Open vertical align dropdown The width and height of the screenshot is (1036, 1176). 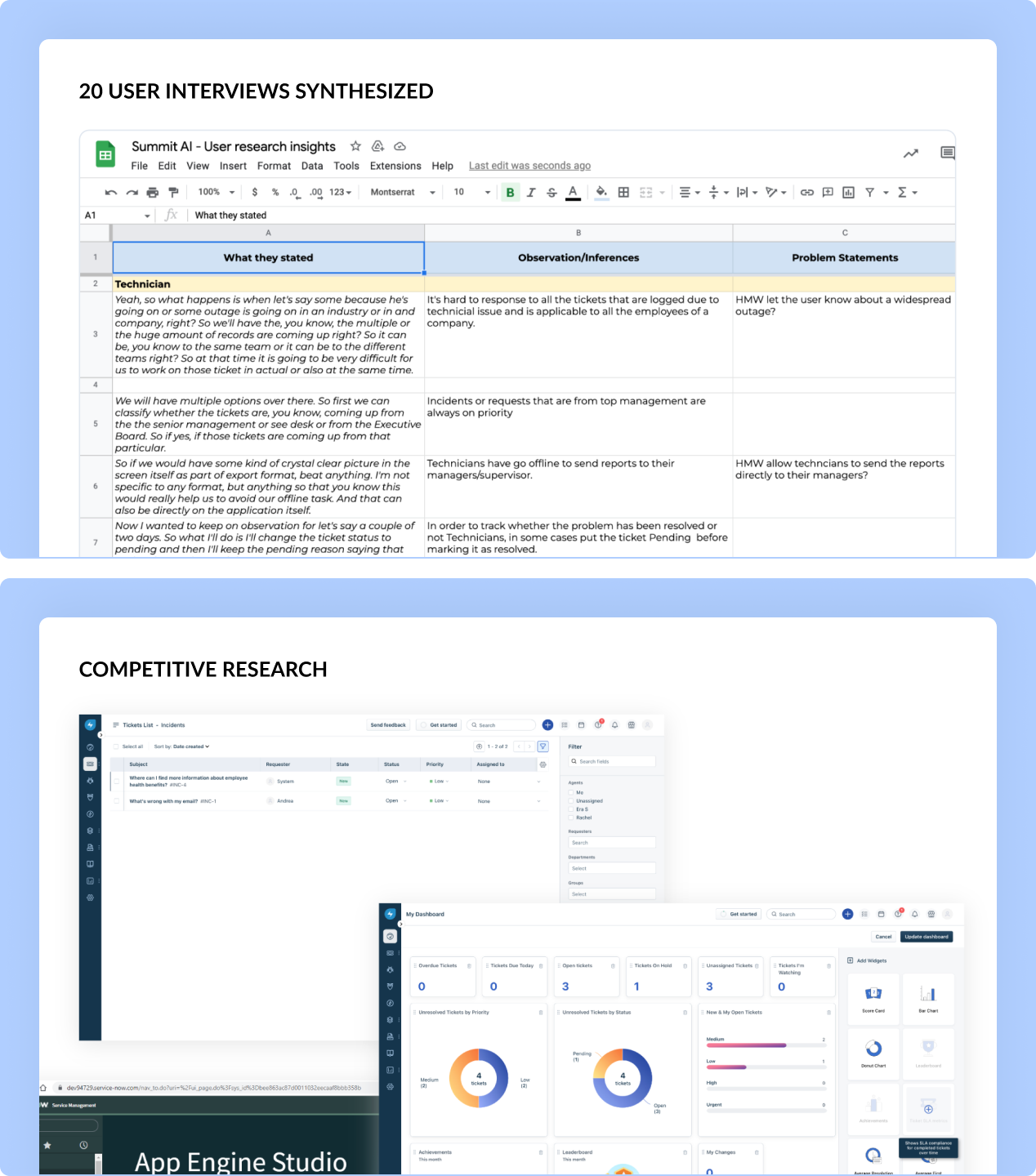[718, 193]
